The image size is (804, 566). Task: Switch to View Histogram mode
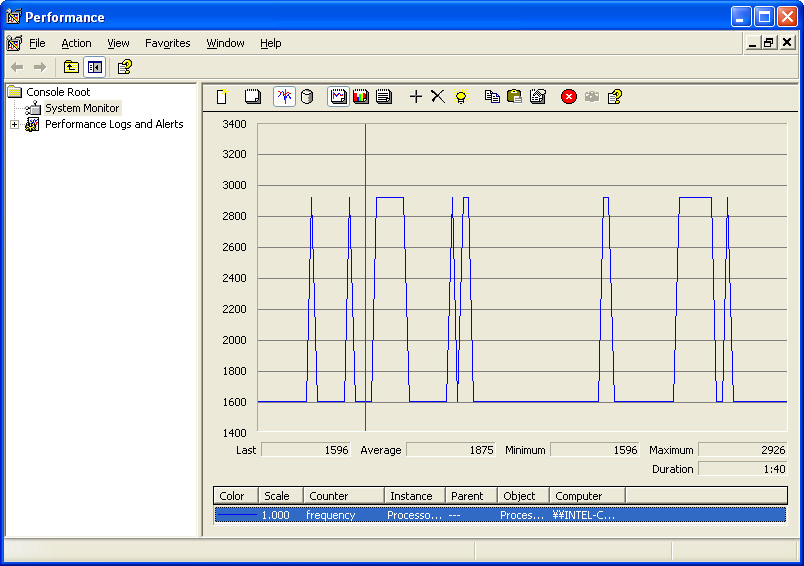(361, 97)
